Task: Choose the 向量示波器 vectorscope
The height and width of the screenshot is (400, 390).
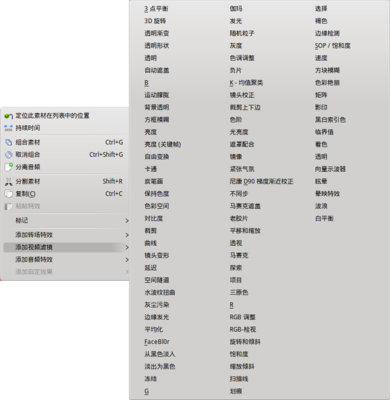Action: click(x=330, y=169)
